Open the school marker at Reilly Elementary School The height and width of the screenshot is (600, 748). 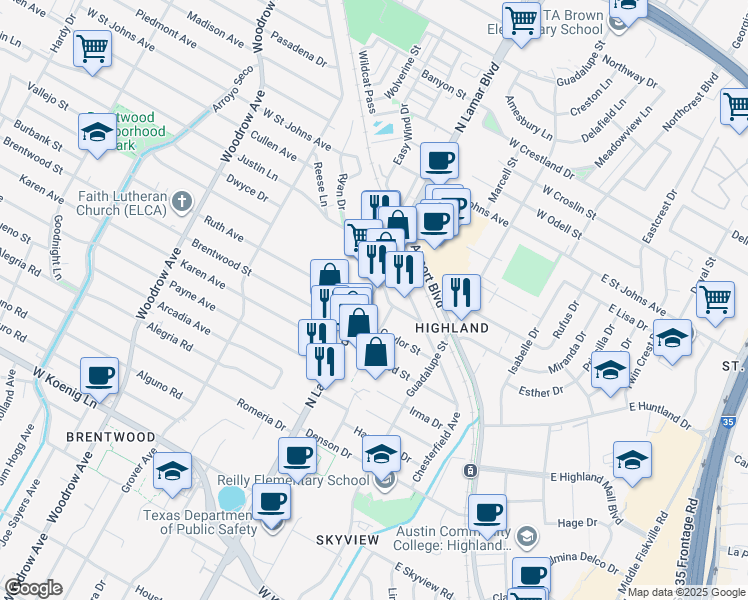381,455
